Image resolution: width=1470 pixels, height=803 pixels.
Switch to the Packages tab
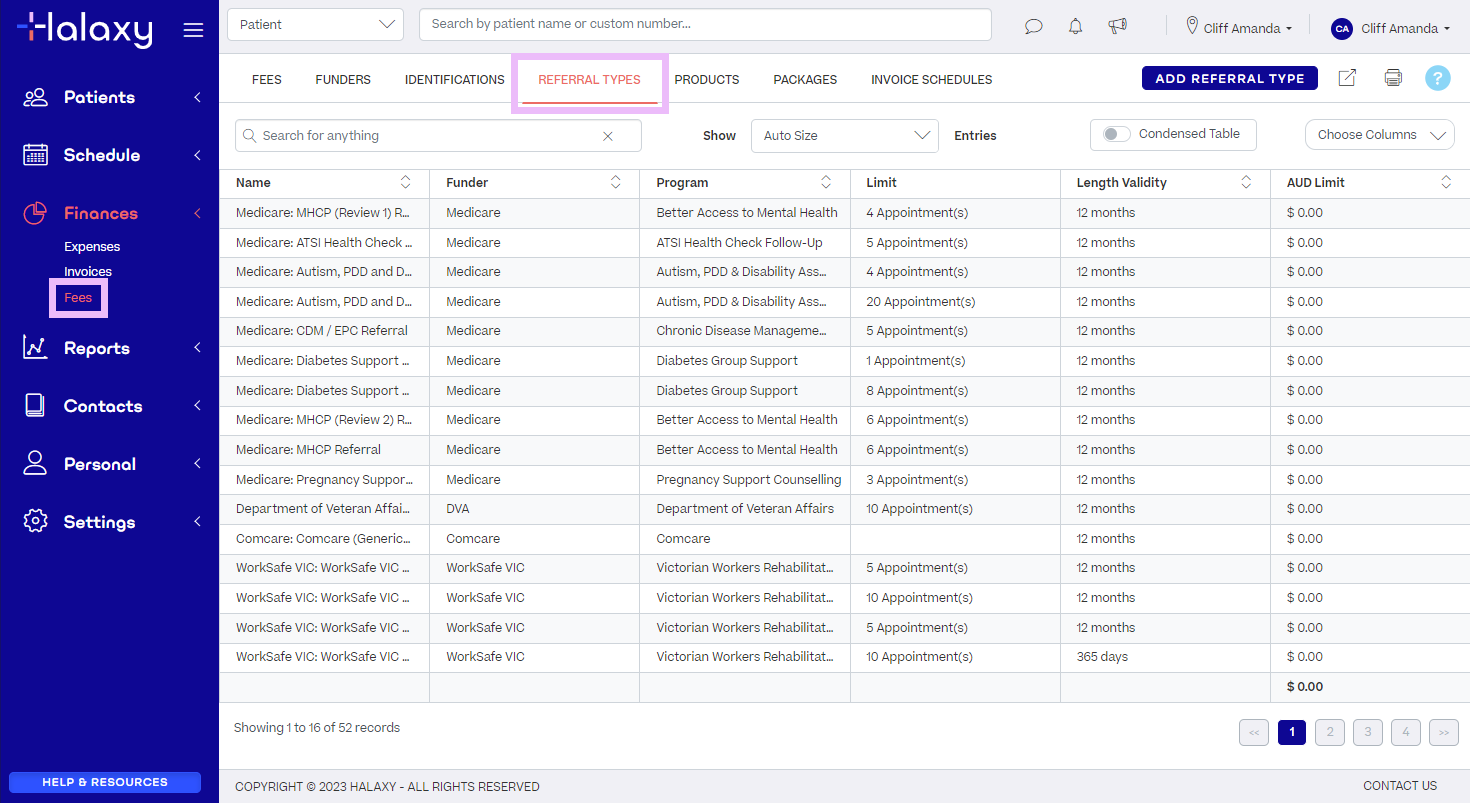(805, 80)
